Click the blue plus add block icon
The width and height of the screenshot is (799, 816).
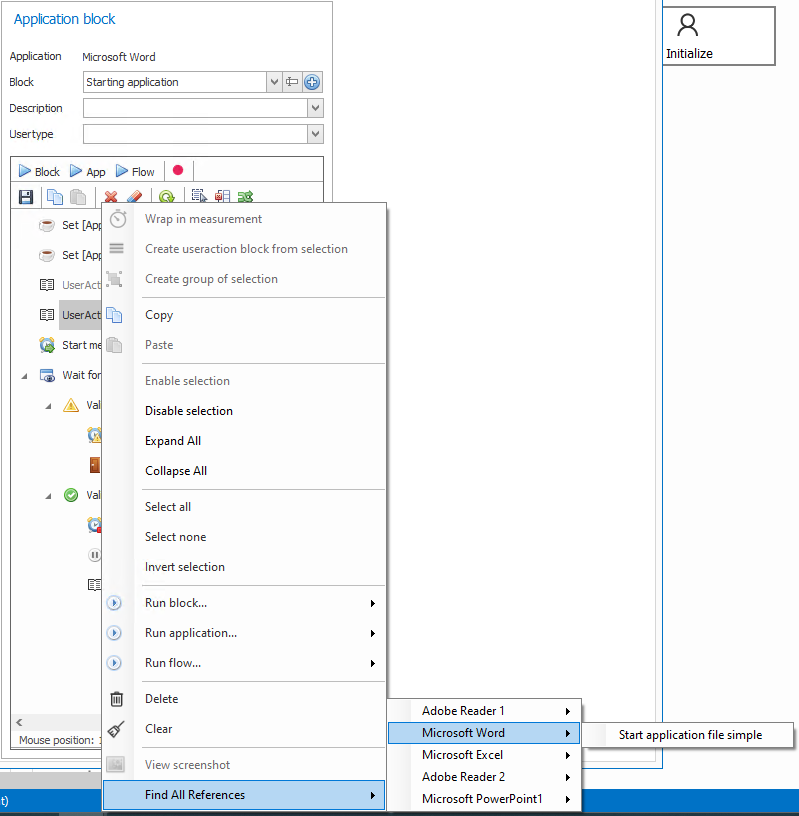pyautogui.click(x=312, y=82)
